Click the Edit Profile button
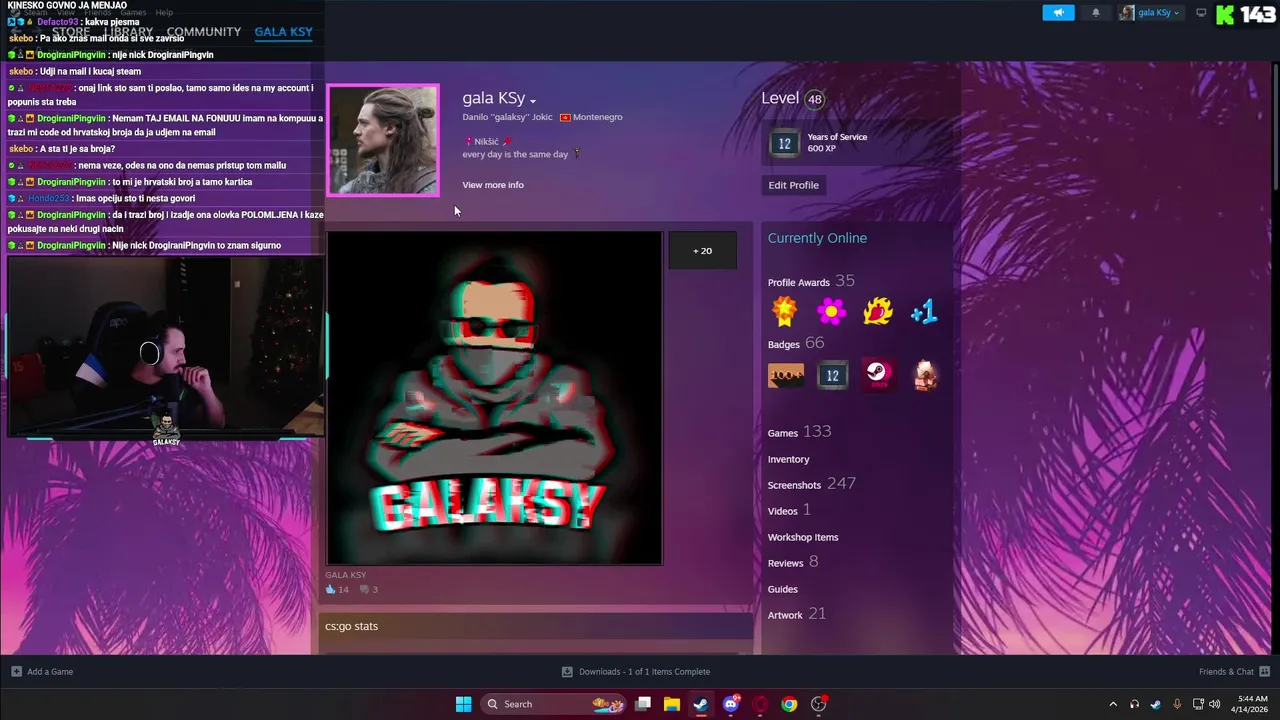This screenshot has width=1280, height=720. tap(793, 185)
